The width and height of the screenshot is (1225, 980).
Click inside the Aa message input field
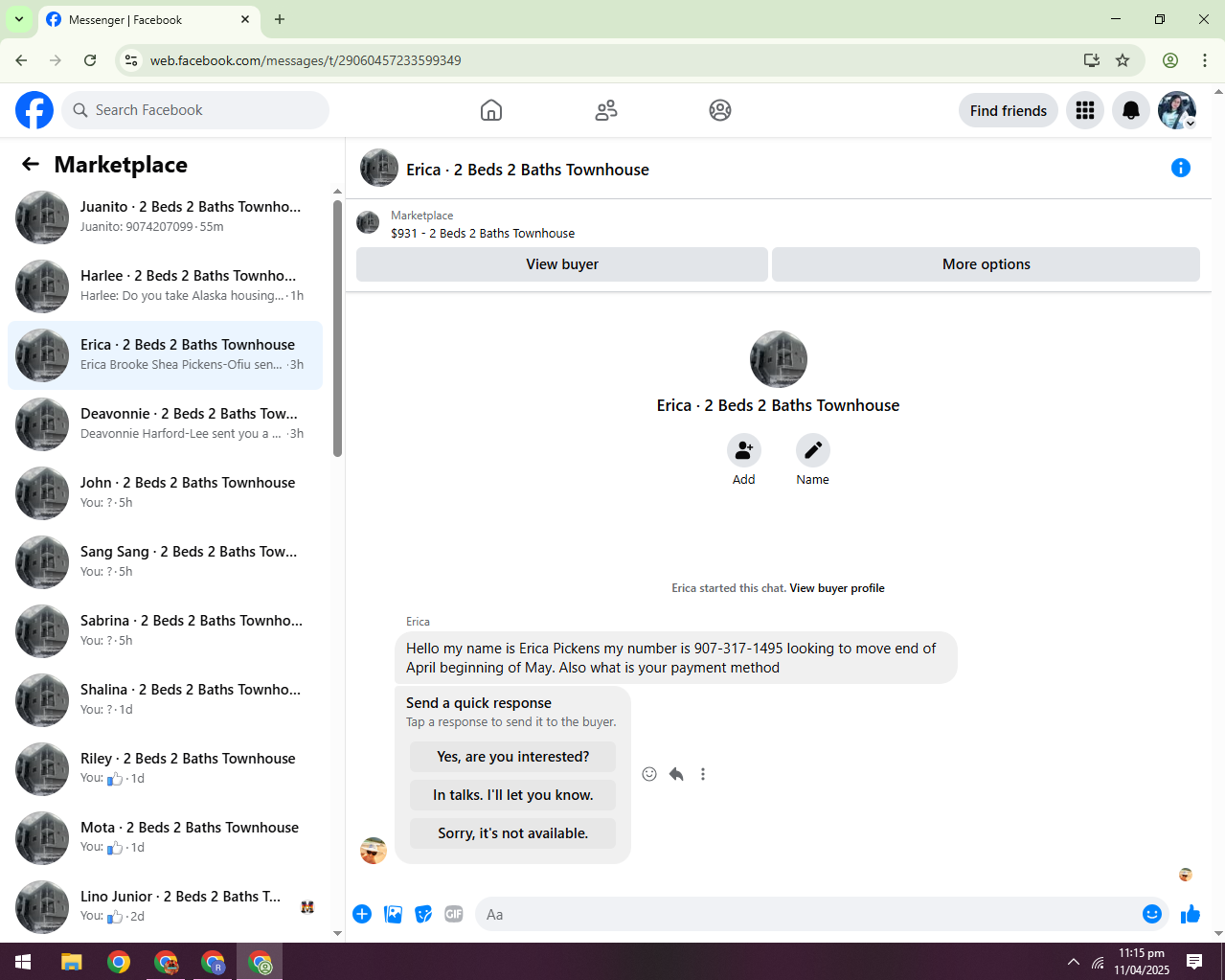[809, 914]
